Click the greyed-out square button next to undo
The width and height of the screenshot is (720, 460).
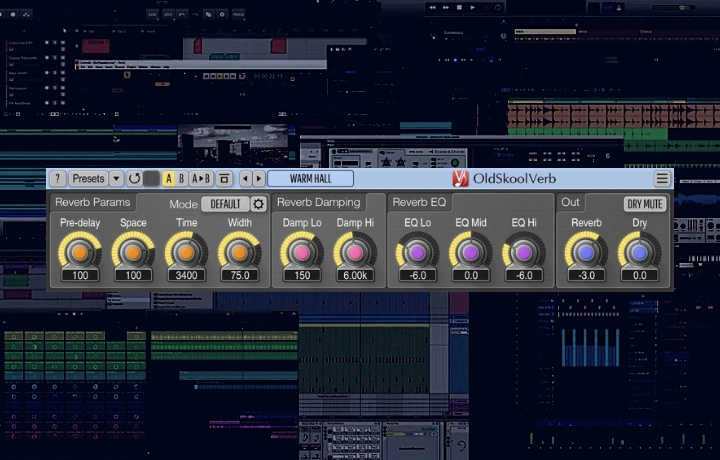[x=152, y=178]
